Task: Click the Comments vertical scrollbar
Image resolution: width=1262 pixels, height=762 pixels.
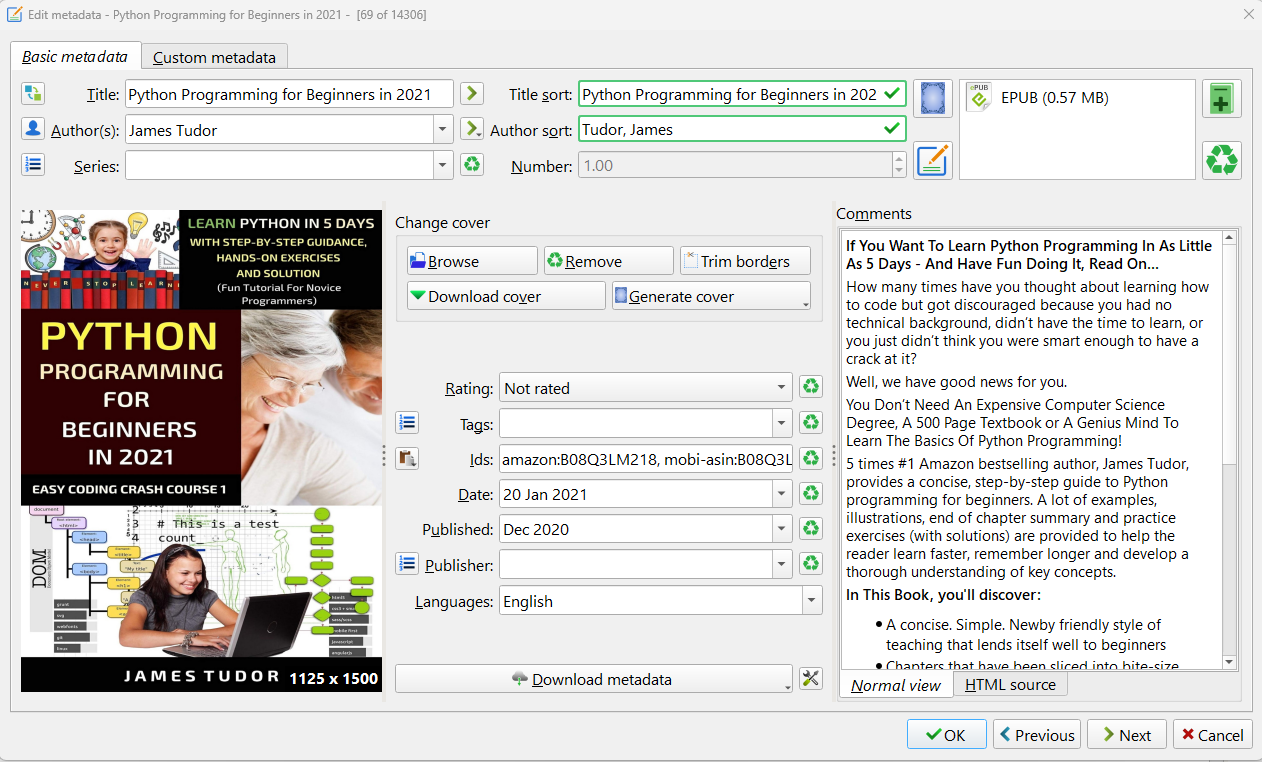Action: coord(1230,449)
